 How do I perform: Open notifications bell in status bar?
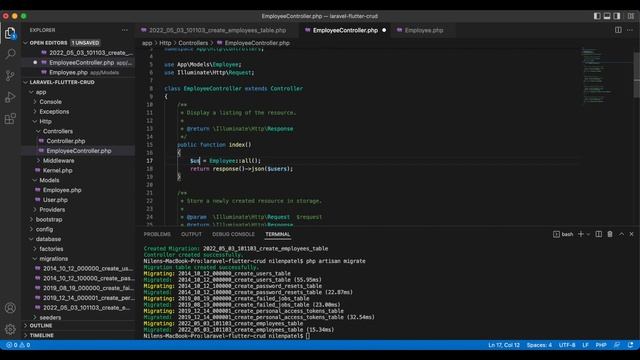[x=630, y=345]
